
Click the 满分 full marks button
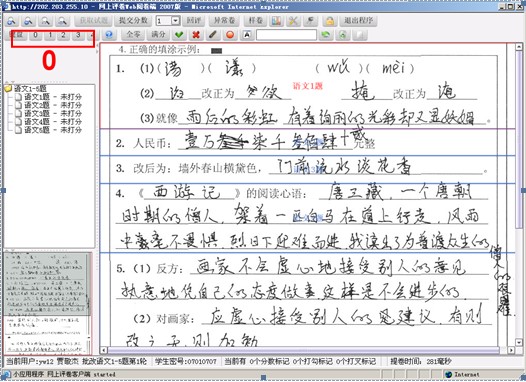pyautogui.click(x=158, y=35)
